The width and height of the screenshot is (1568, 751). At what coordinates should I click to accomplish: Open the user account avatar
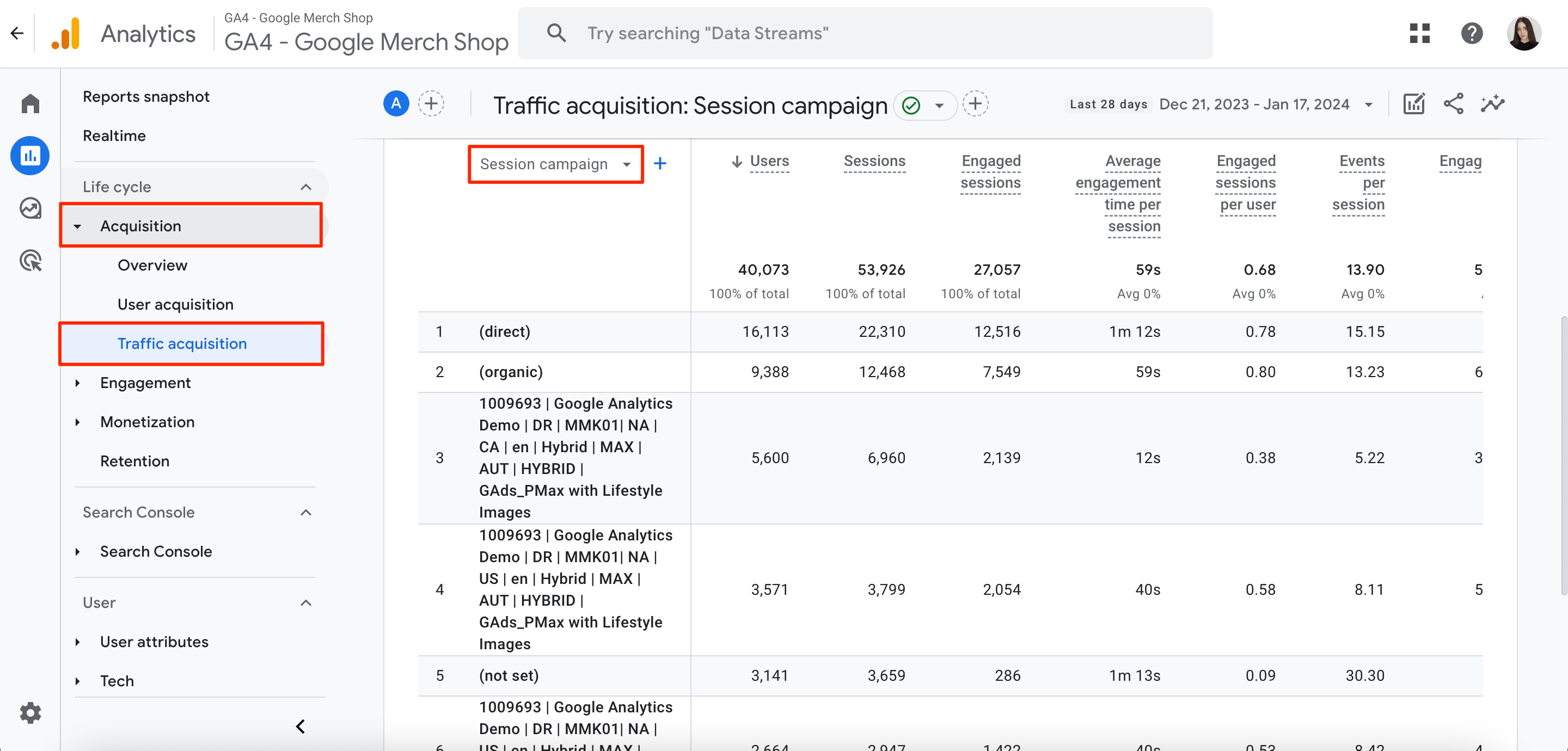pyautogui.click(x=1524, y=33)
